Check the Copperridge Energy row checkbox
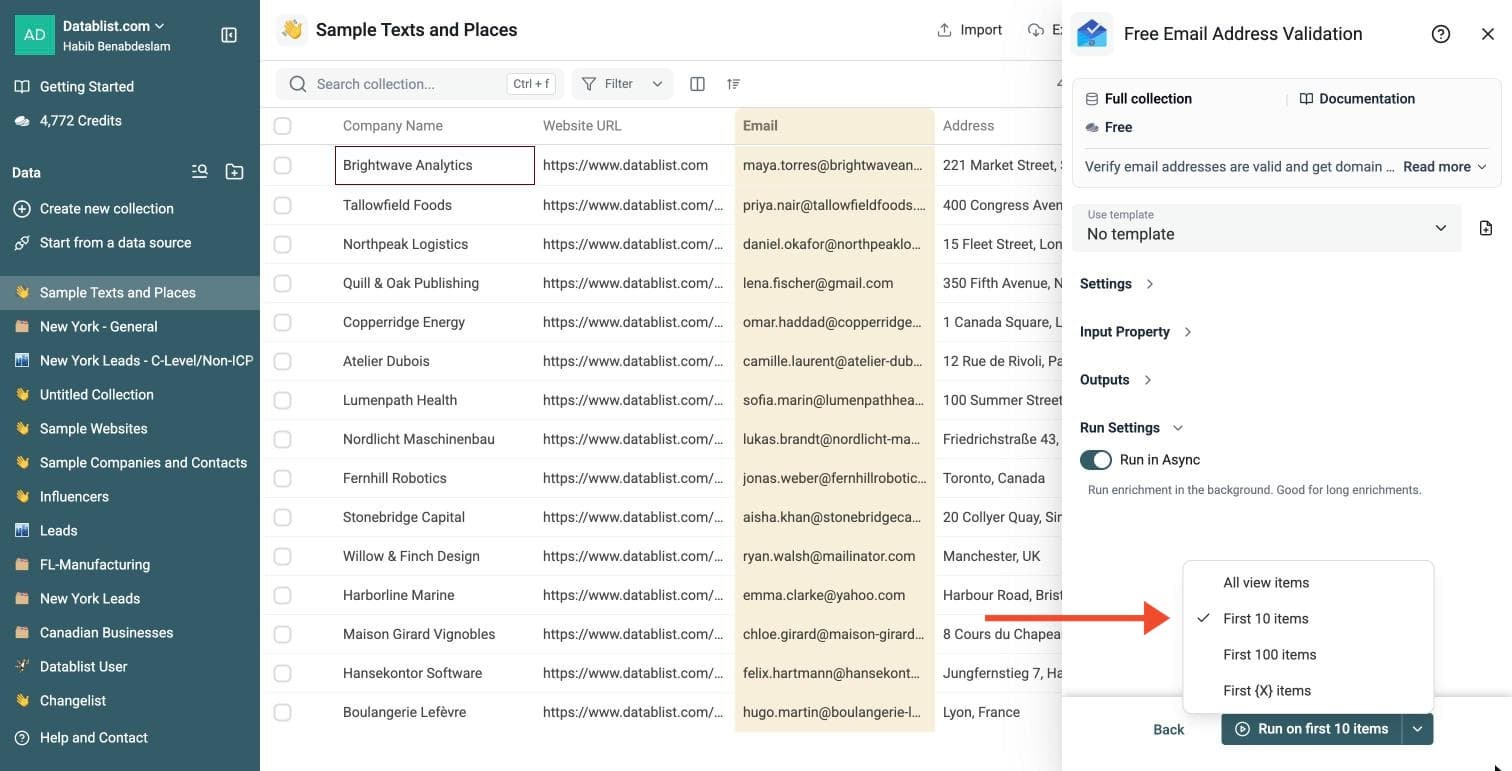Viewport: 1512px width, 771px height. 282,322
